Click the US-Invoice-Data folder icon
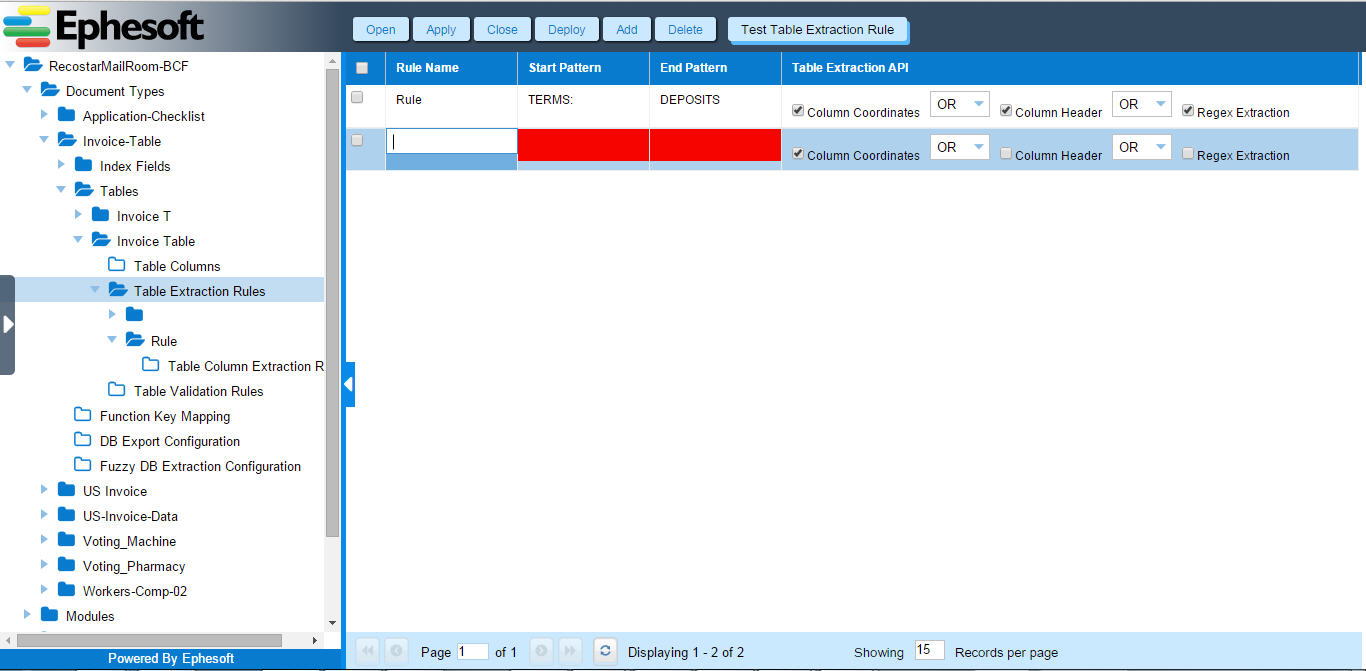The image size is (1366, 671). 67,515
